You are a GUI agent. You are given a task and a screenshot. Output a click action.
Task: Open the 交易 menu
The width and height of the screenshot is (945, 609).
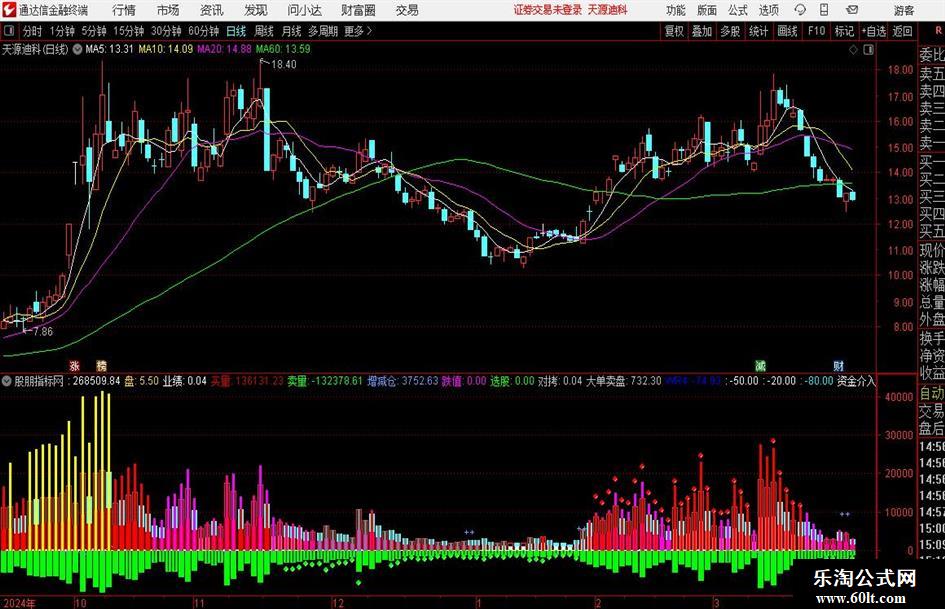coord(407,10)
